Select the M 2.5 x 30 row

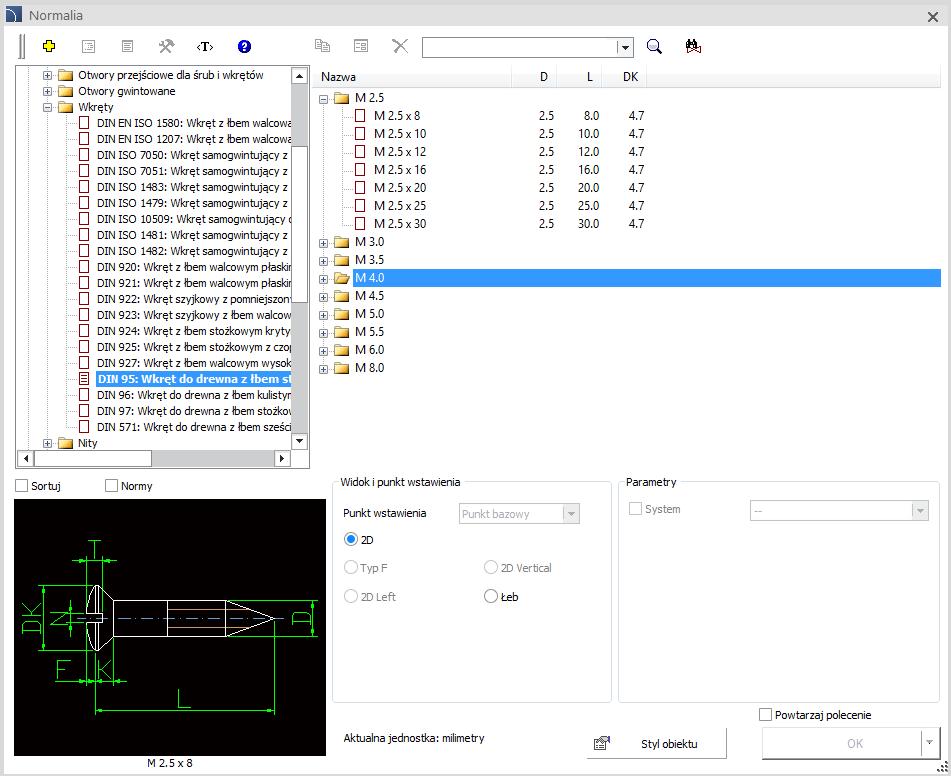[x=500, y=224]
